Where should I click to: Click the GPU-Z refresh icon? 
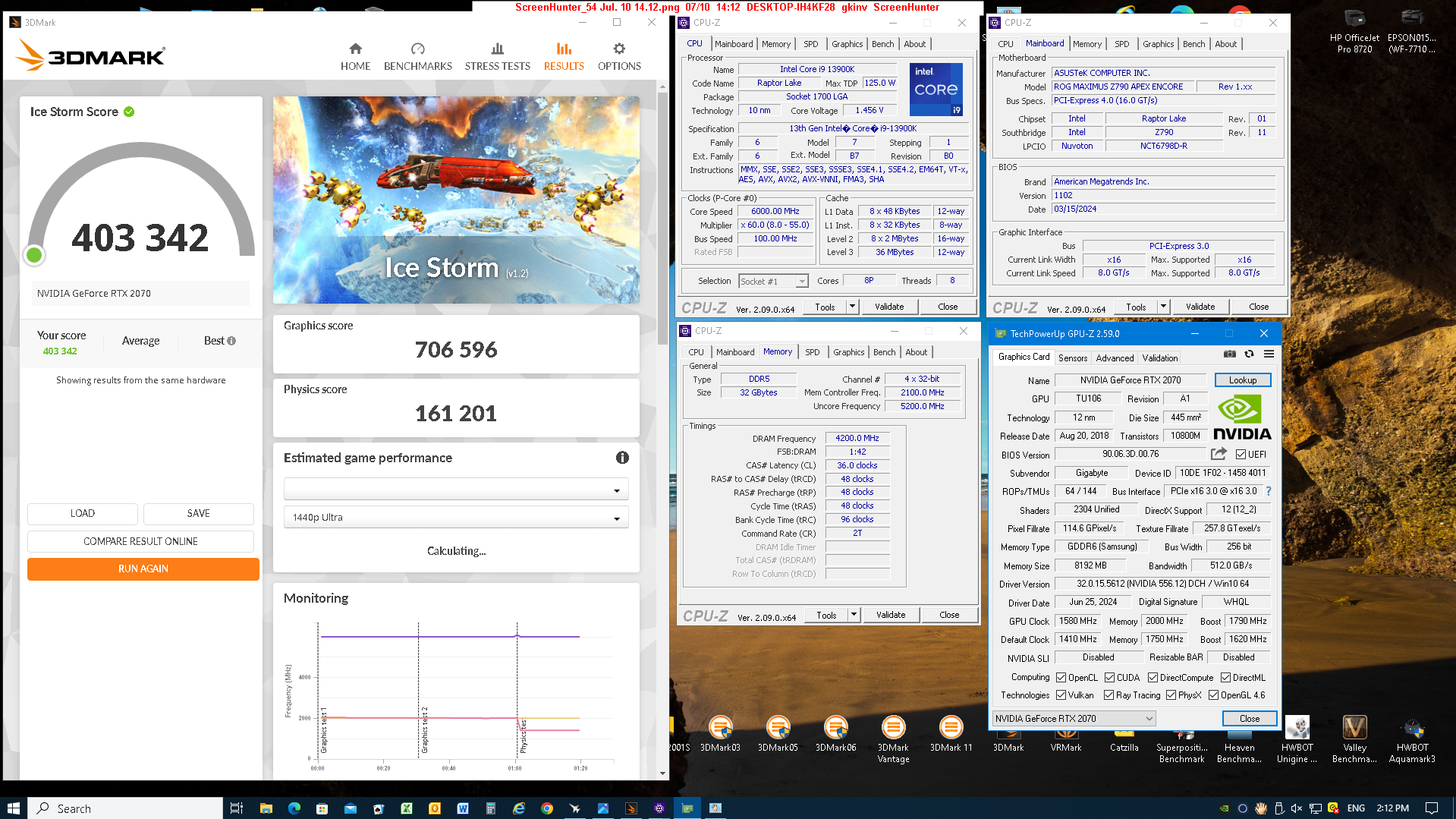pos(1249,354)
